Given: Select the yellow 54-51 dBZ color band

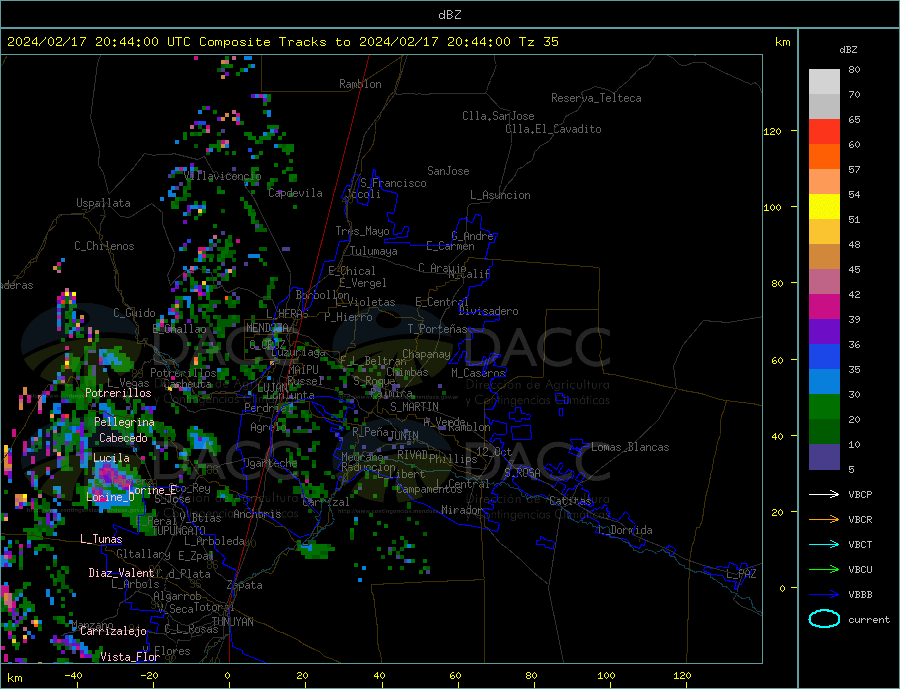Looking at the screenshot, I should (824, 207).
